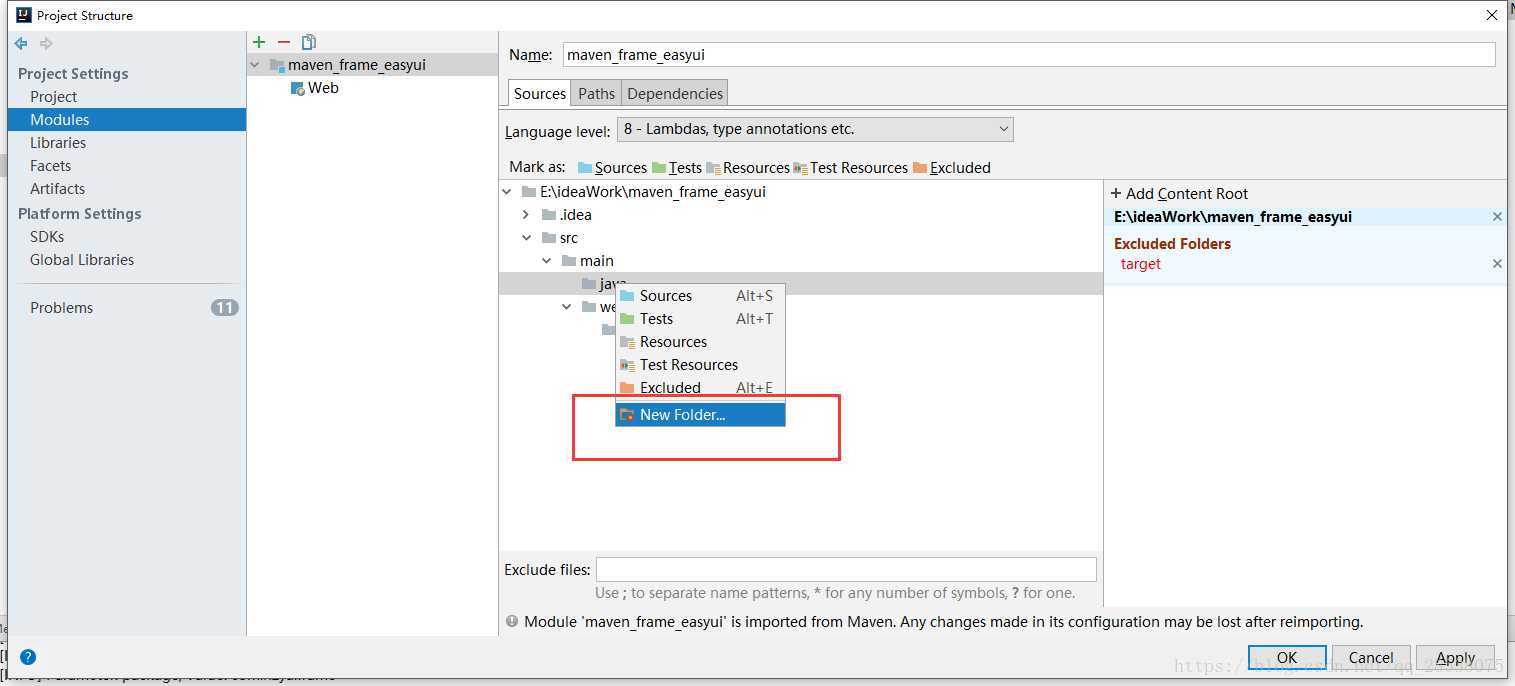The width and height of the screenshot is (1515, 686).
Task: Click the OK button
Action: point(1287,657)
